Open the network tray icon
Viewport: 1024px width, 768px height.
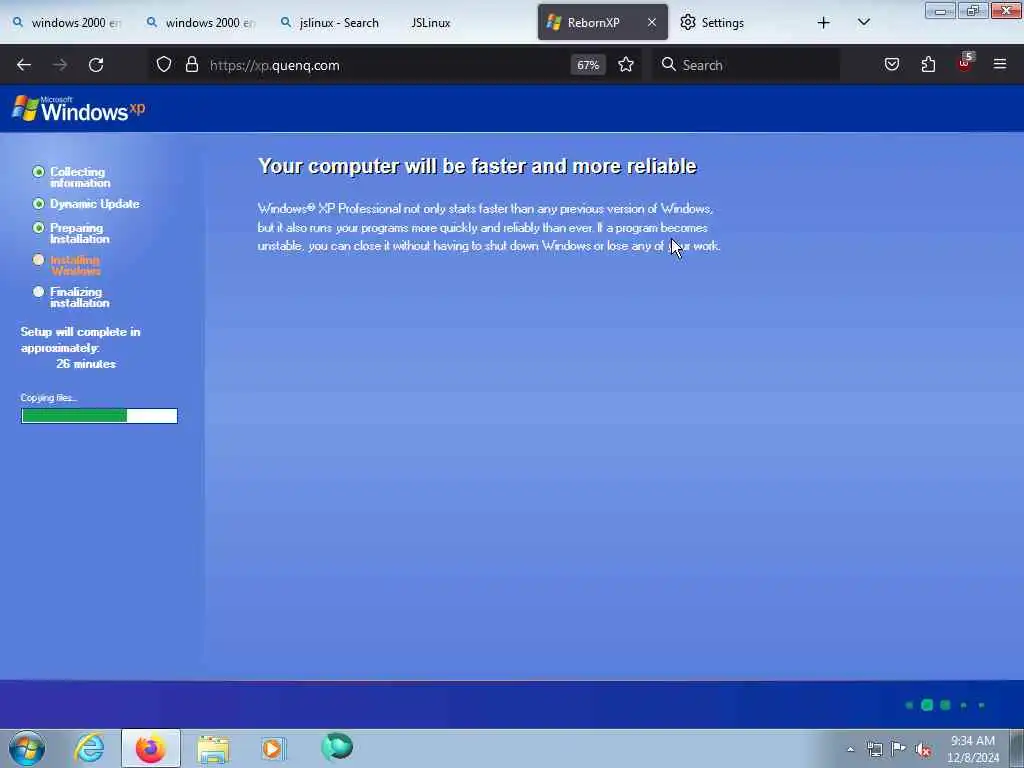coord(874,749)
